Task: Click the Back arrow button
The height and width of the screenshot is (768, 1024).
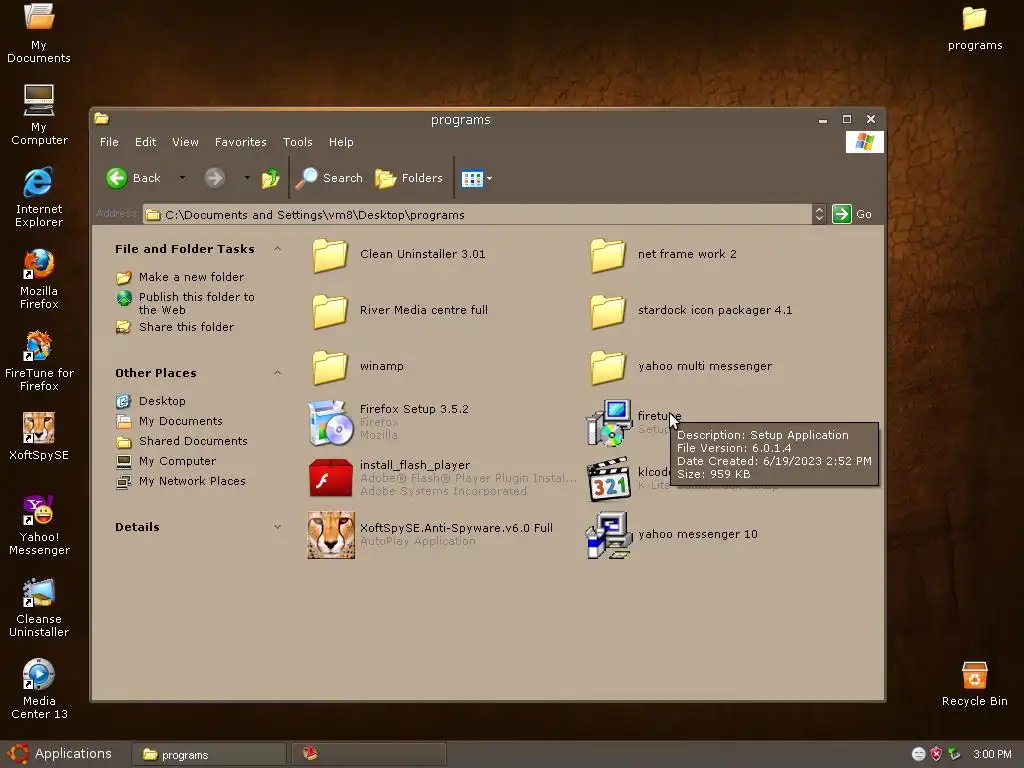Action: [133, 178]
